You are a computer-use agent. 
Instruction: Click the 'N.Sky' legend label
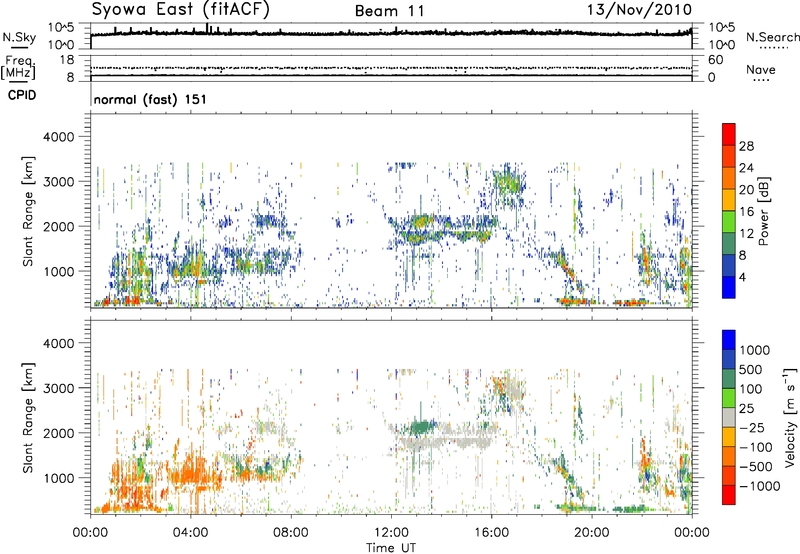coord(19,37)
